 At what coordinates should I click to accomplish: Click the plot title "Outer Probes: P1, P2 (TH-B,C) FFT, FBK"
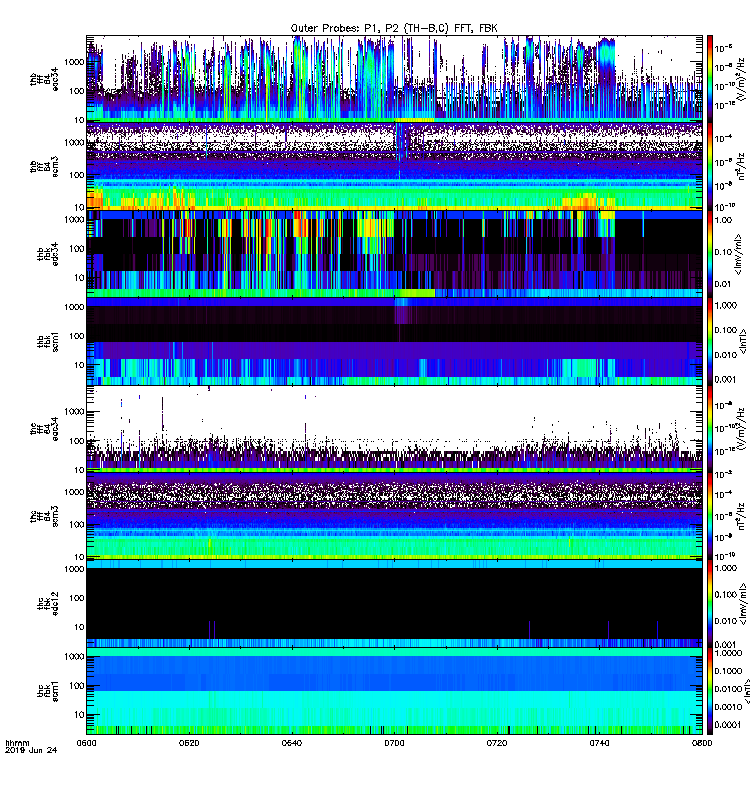coord(394,28)
